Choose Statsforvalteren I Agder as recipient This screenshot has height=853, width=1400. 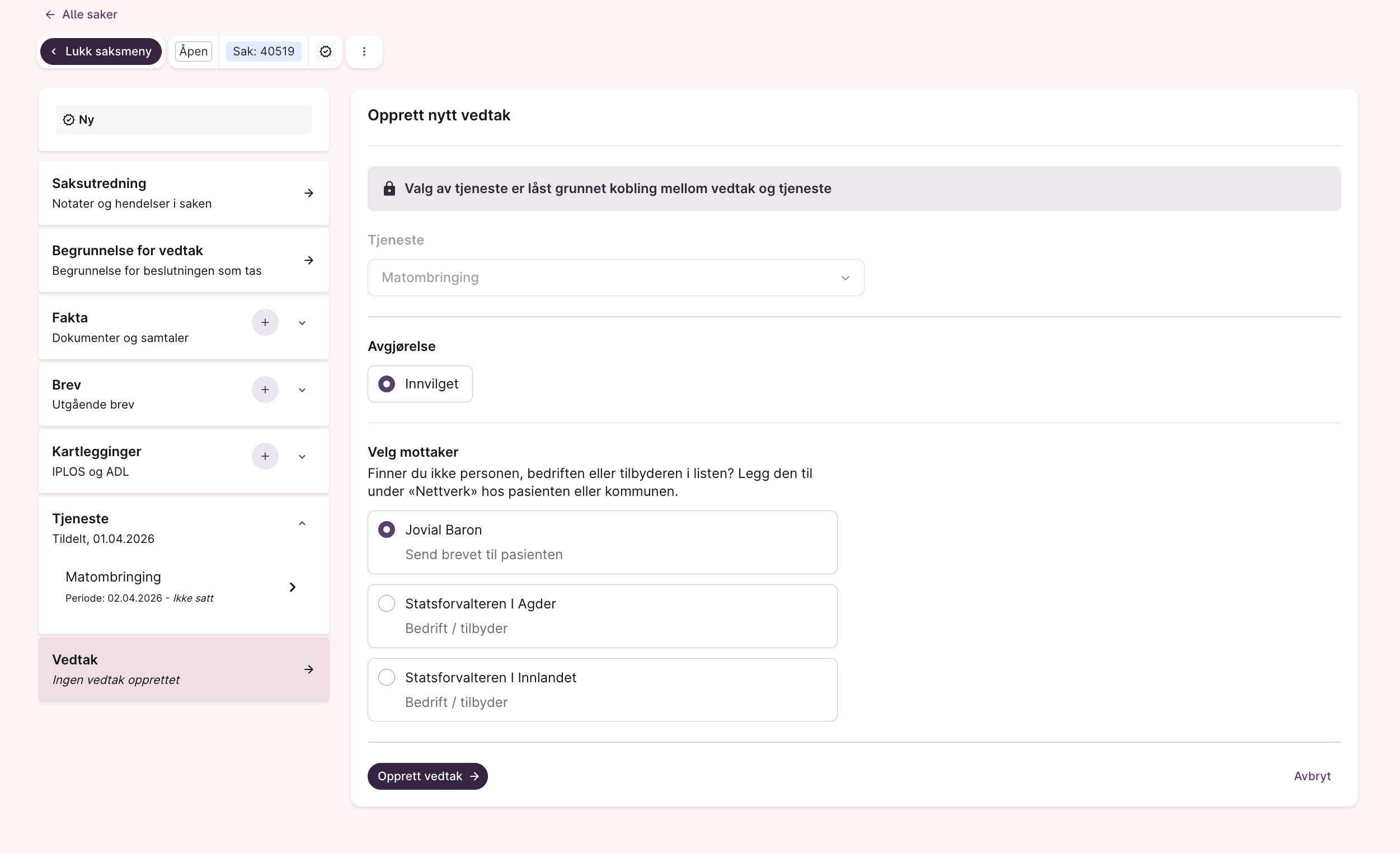(x=387, y=603)
